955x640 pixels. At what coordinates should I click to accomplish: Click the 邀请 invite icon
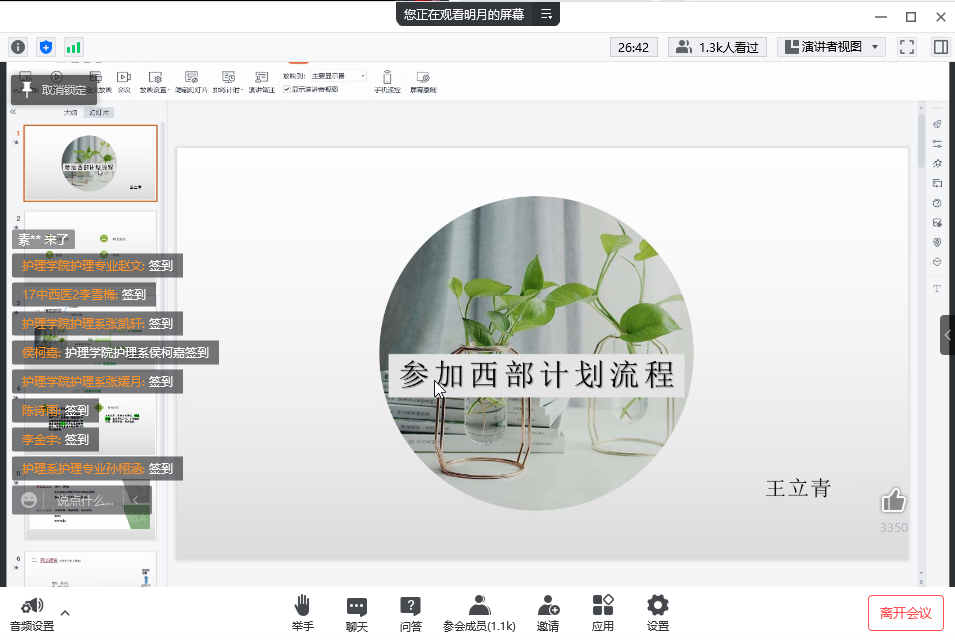point(548,606)
